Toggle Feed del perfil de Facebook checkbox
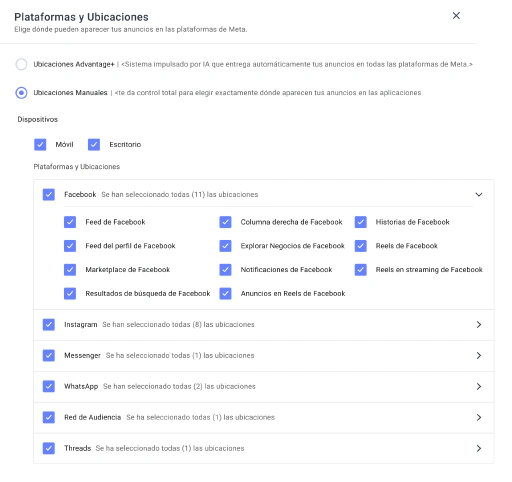The height and width of the screenshot is (482, 512). (x=70, y=246)
